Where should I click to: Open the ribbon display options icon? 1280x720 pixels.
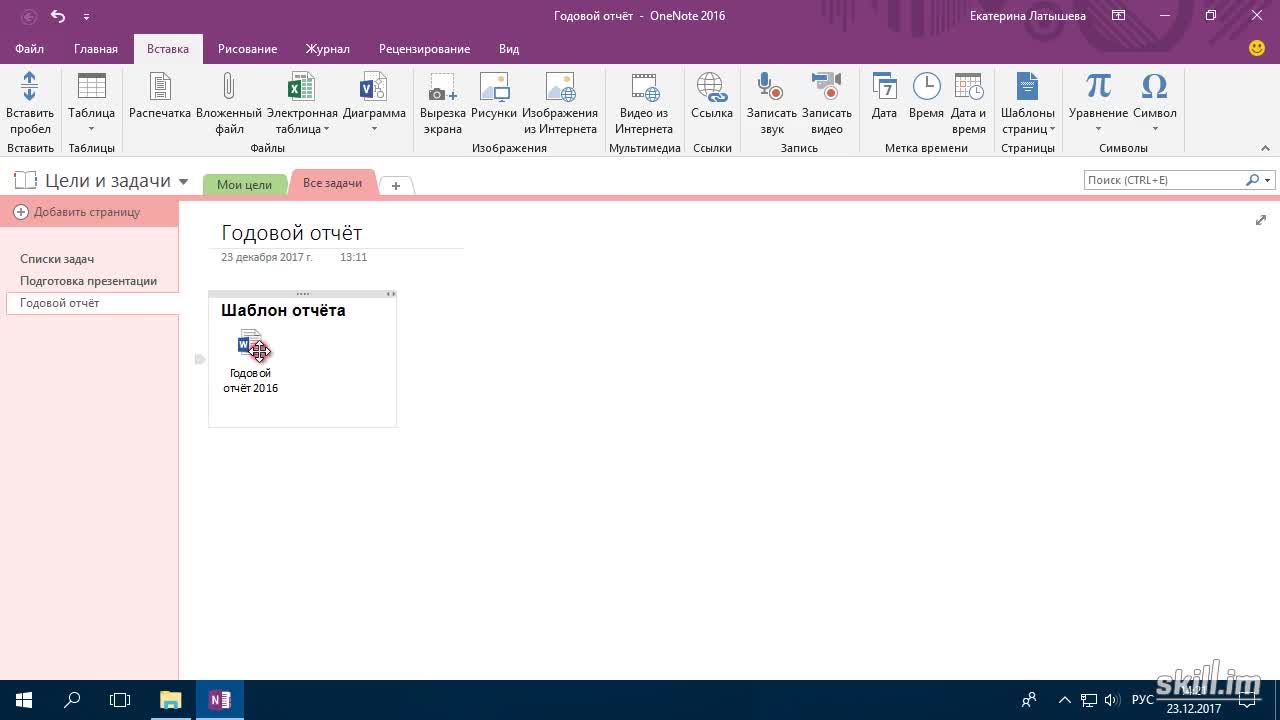pos(1119,16)
